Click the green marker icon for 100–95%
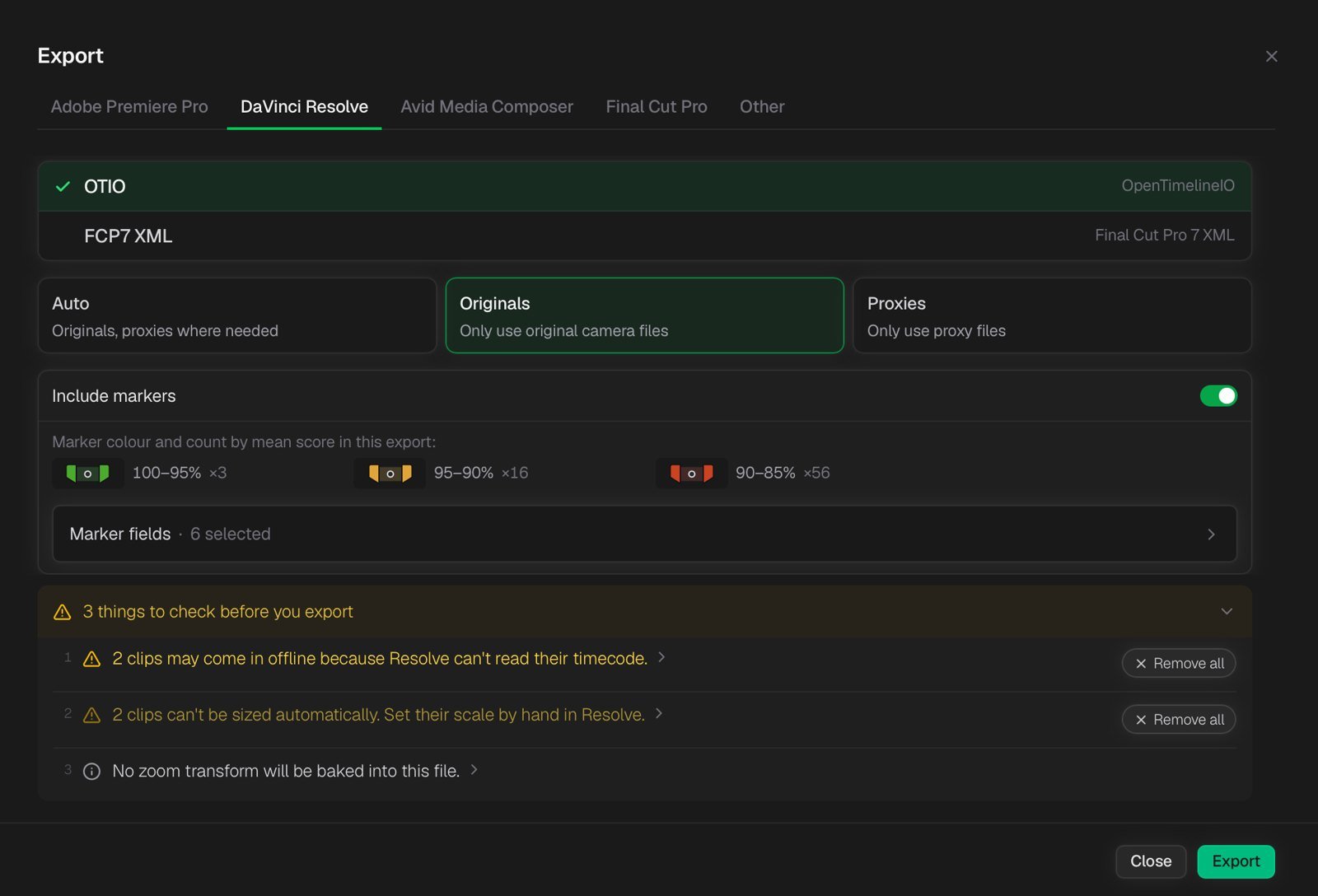 tap(88, 474)
